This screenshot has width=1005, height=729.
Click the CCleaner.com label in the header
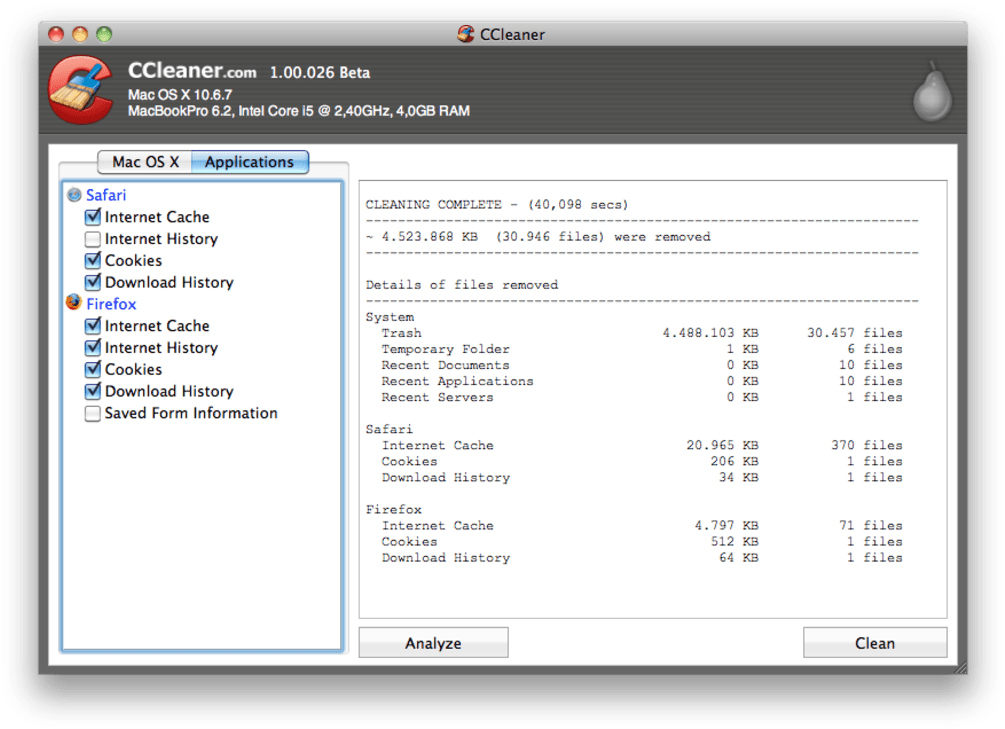(x=192, y=71)
